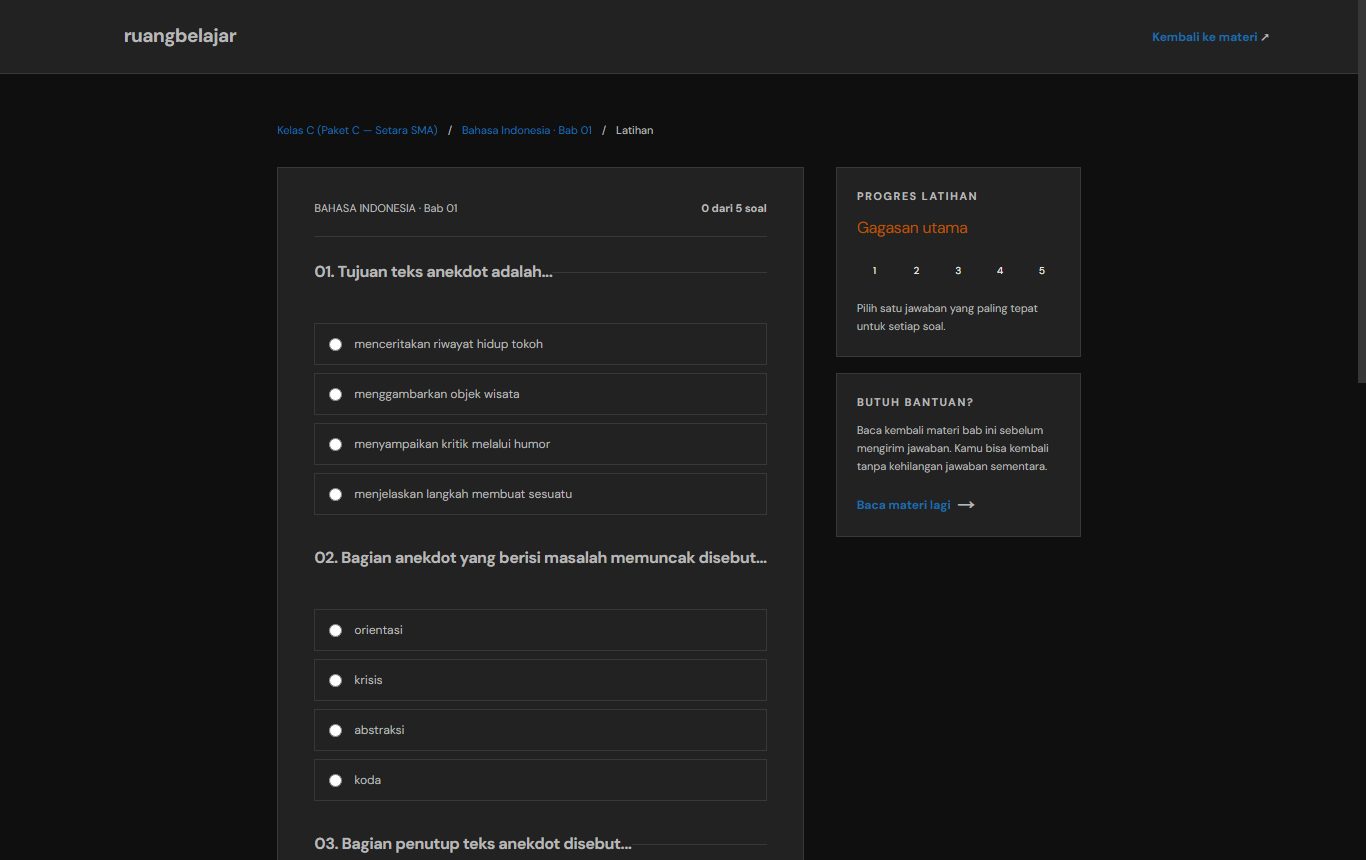
Task: Jump to question 2 in progress panel
Action: click(x=916, y=271)
